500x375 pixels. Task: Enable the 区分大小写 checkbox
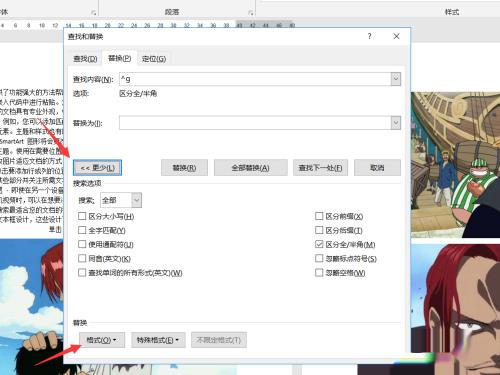coord(82,216)
